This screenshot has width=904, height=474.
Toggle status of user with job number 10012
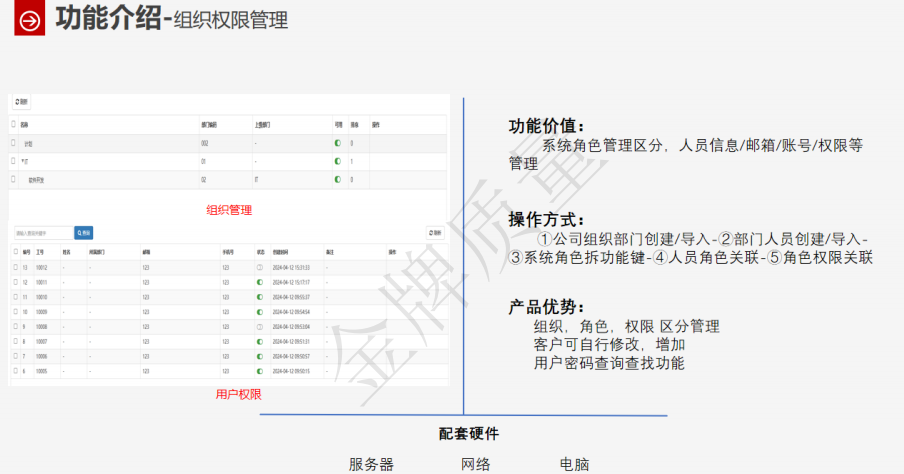tap(260, 268)
